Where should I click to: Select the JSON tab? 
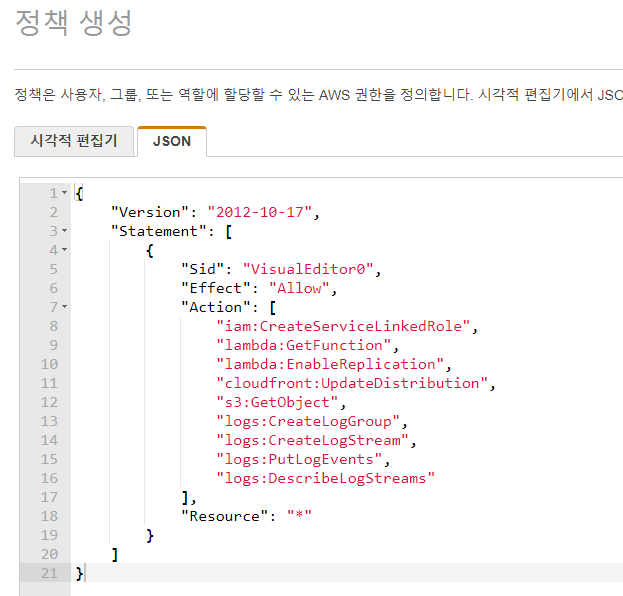(x=172, y=141)
